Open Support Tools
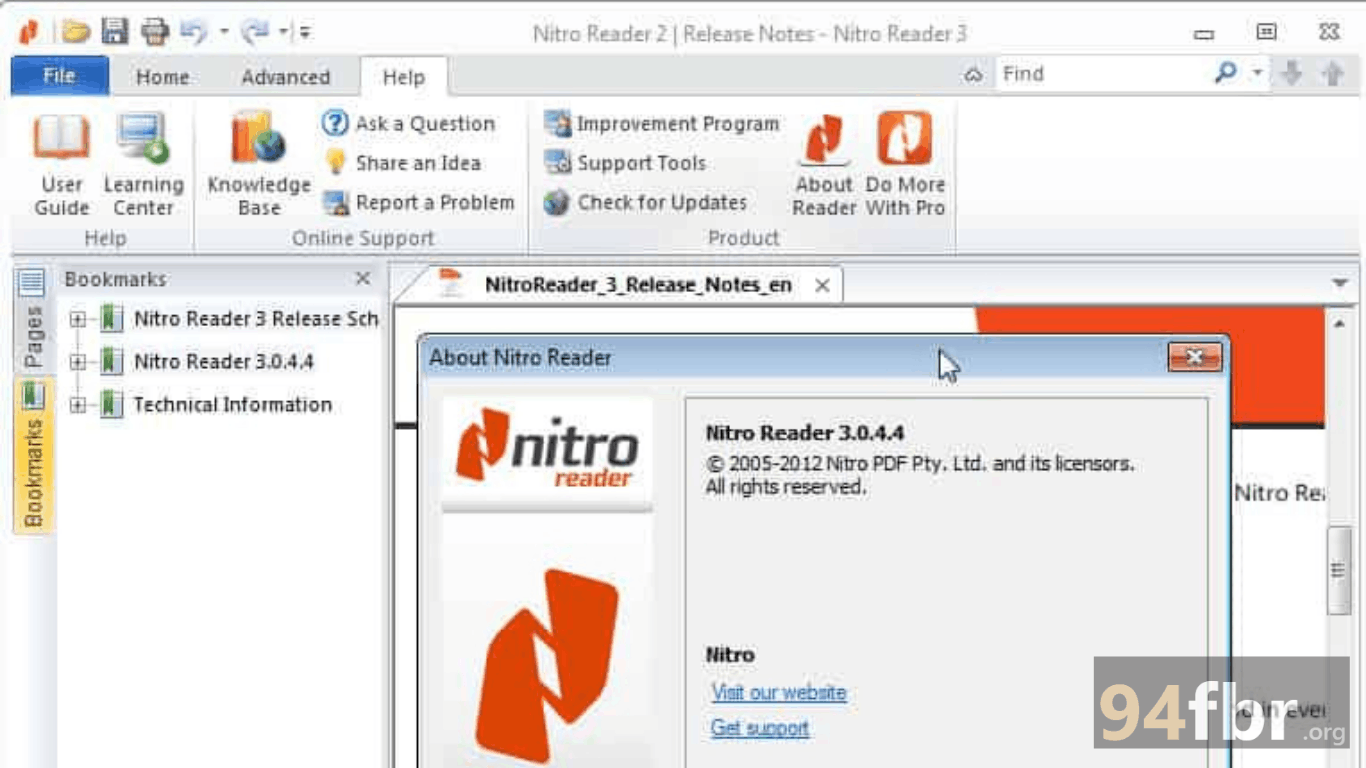This screenshot has width=1366, height=768. pos(625,163)
